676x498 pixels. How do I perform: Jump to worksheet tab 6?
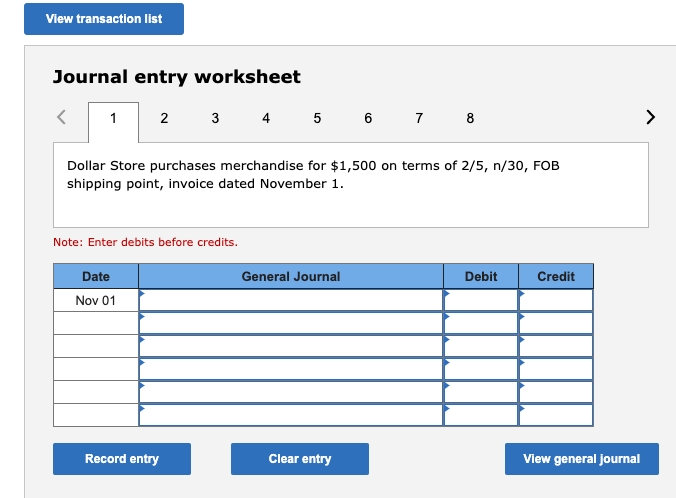368,118
